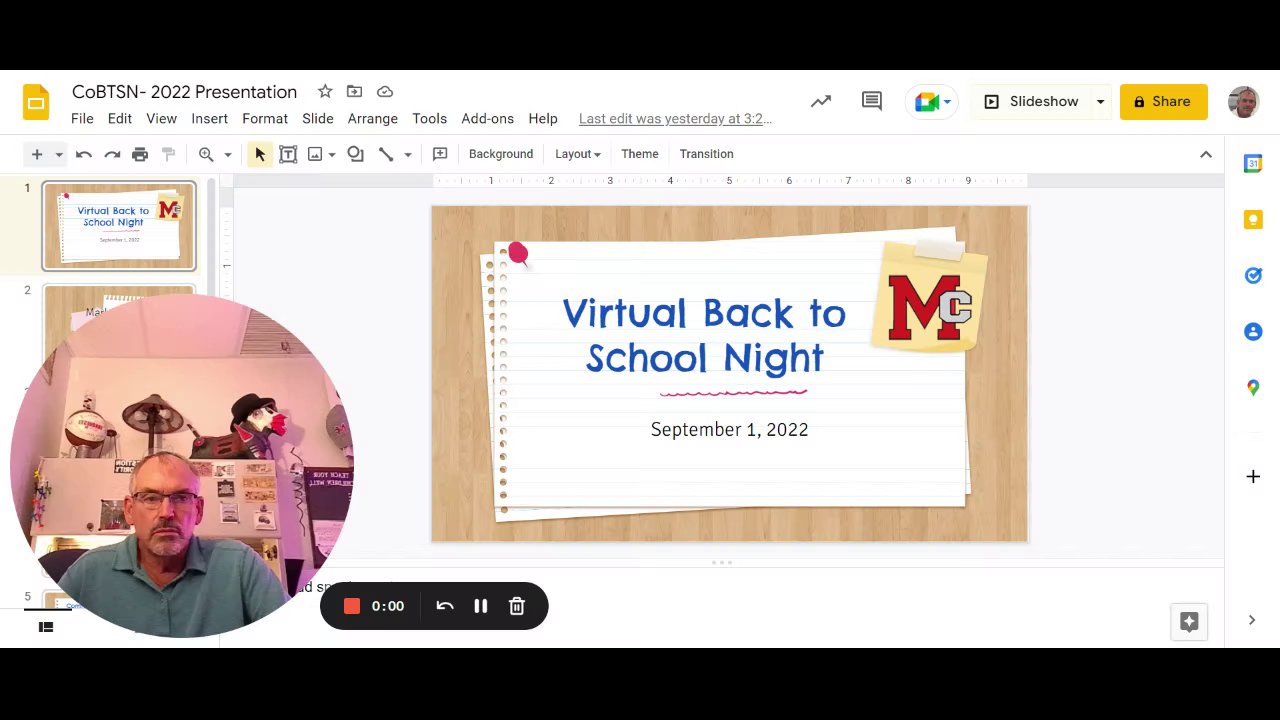Open the Help menu

[543, 118]
